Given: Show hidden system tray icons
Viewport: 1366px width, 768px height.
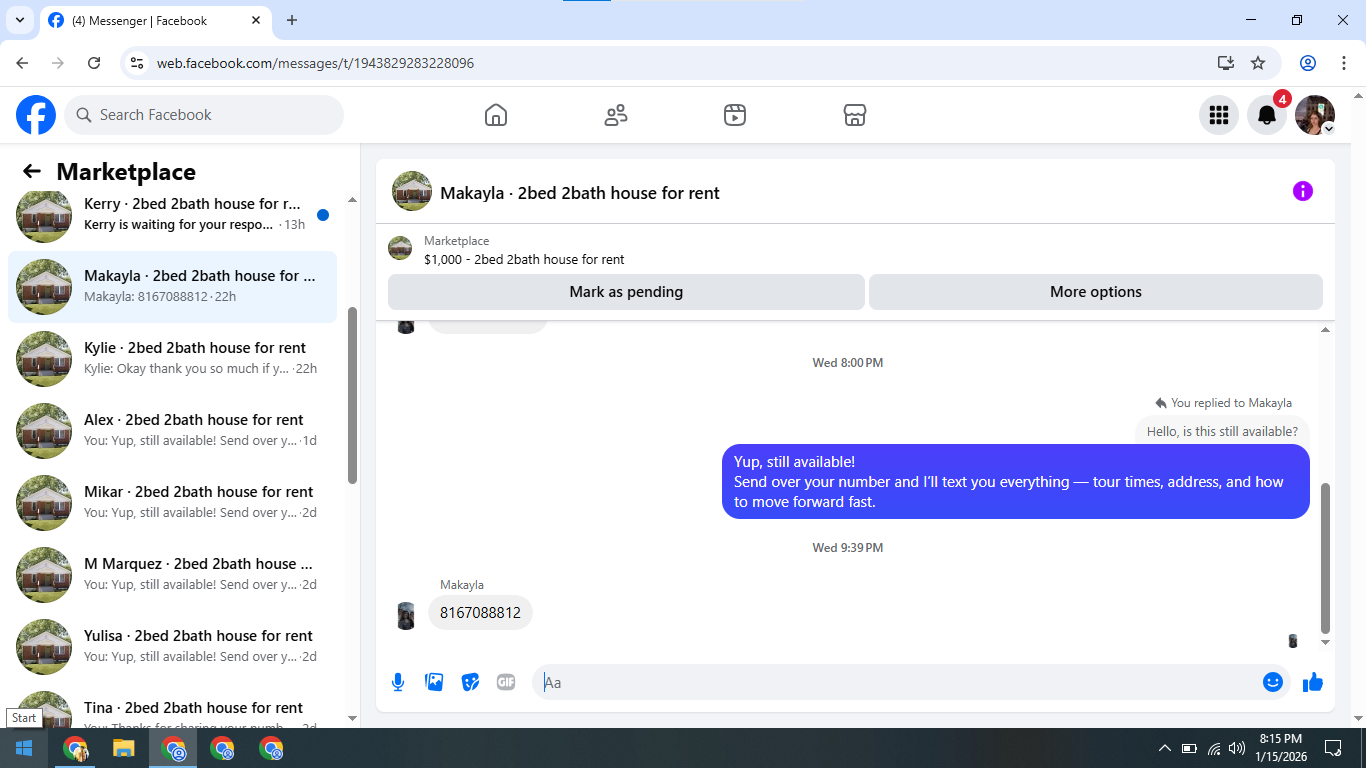Looking at the screenshot, I should (1164, 748).
